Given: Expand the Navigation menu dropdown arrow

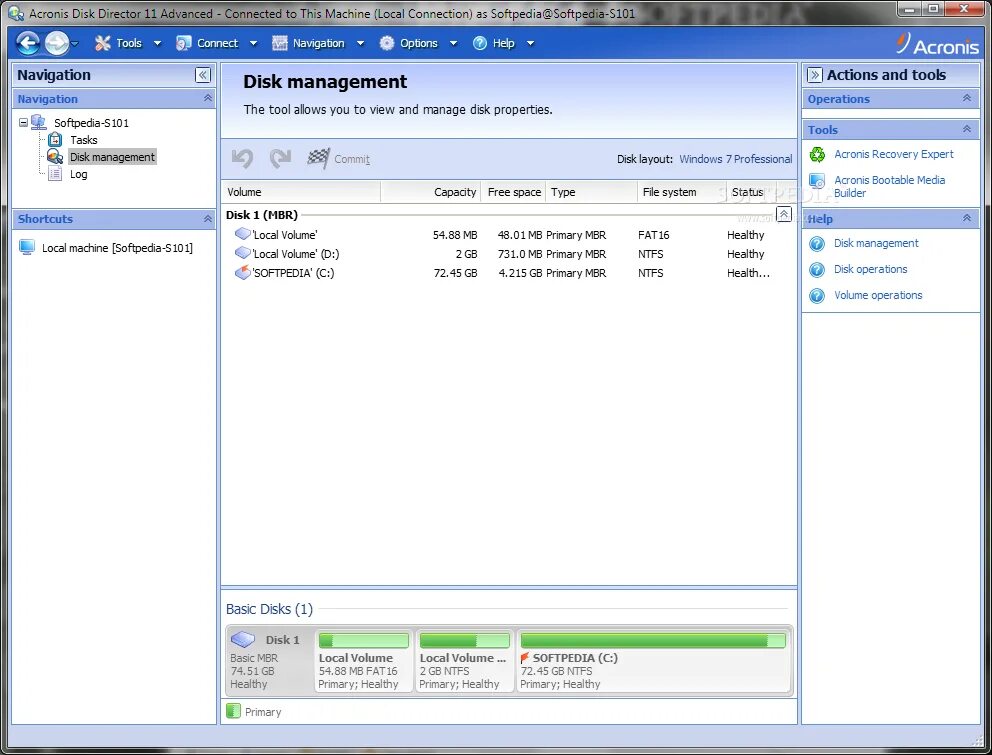Looking at the screenshot, I should [x=360, y=44].
